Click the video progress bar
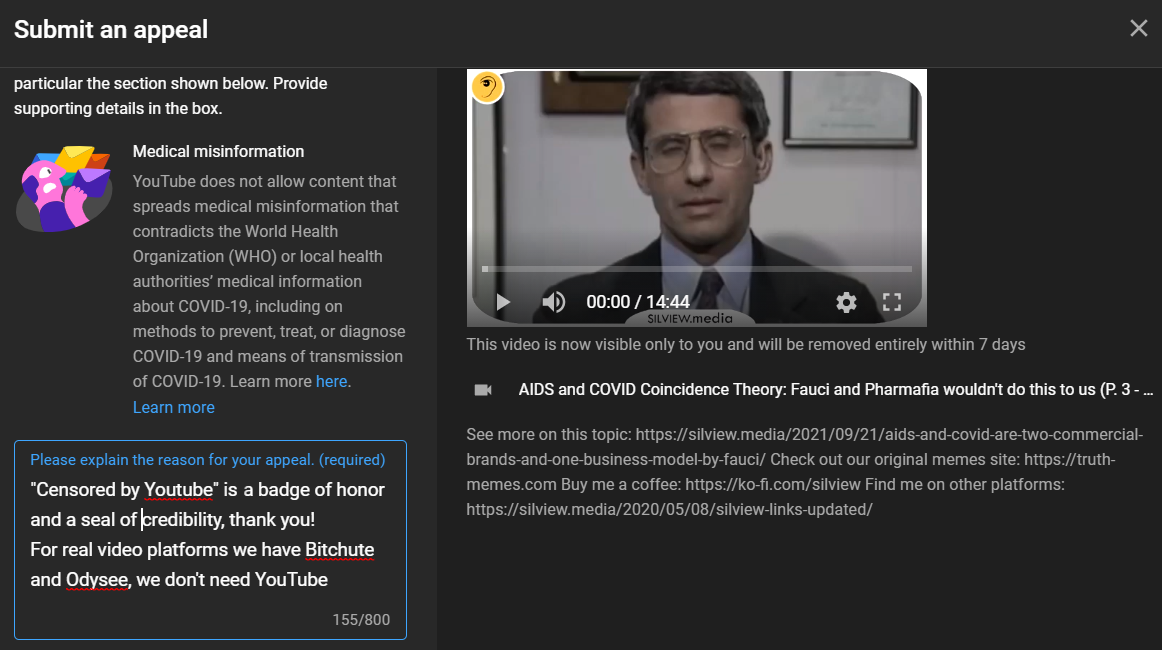Screen dimensions: 1162x650 click(x=696, y=269)
